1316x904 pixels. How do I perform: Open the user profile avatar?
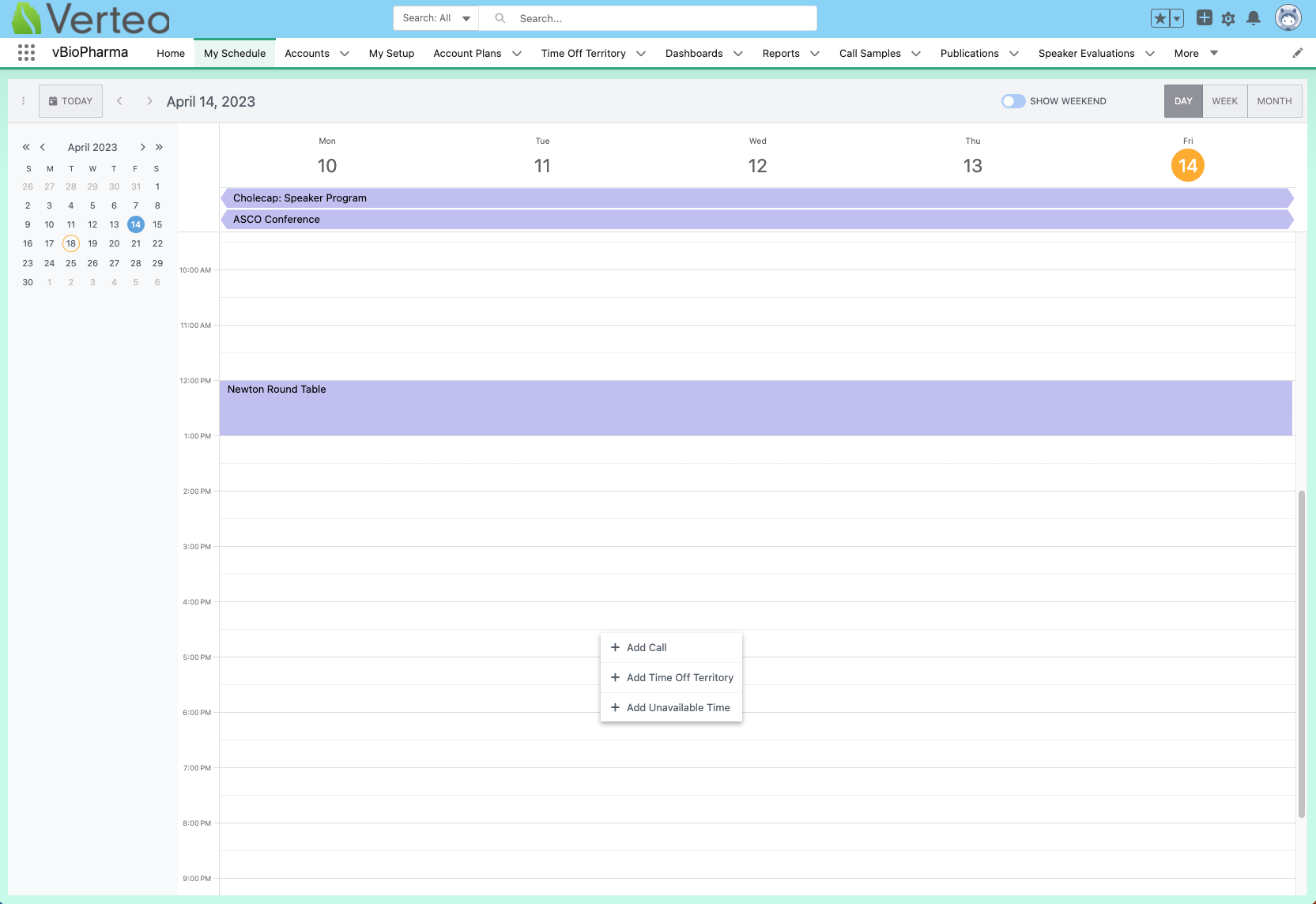(1288, 18)
